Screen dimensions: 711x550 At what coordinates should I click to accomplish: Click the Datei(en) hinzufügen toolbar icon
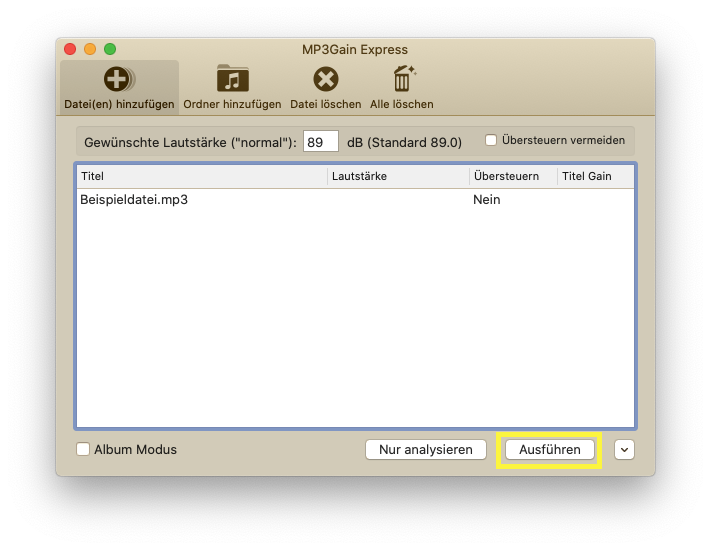coord(120,80)
